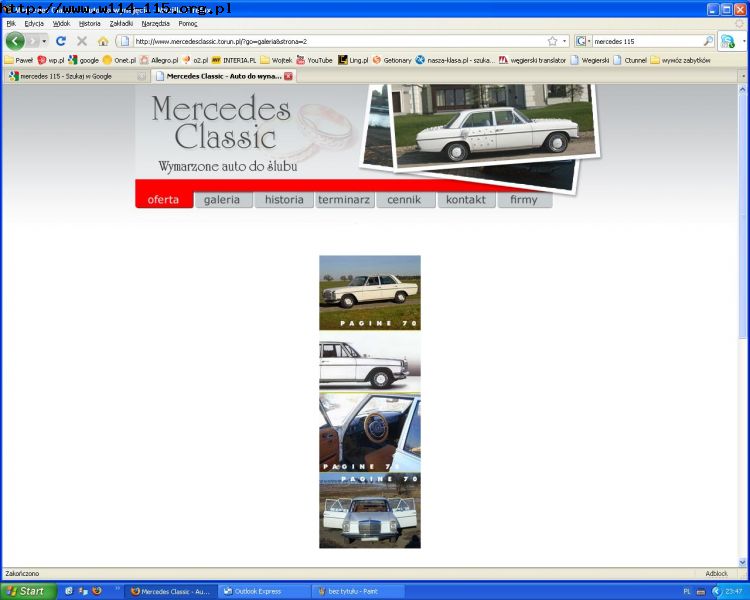Open the back/forward history dropdown arrow

[44, 41]
